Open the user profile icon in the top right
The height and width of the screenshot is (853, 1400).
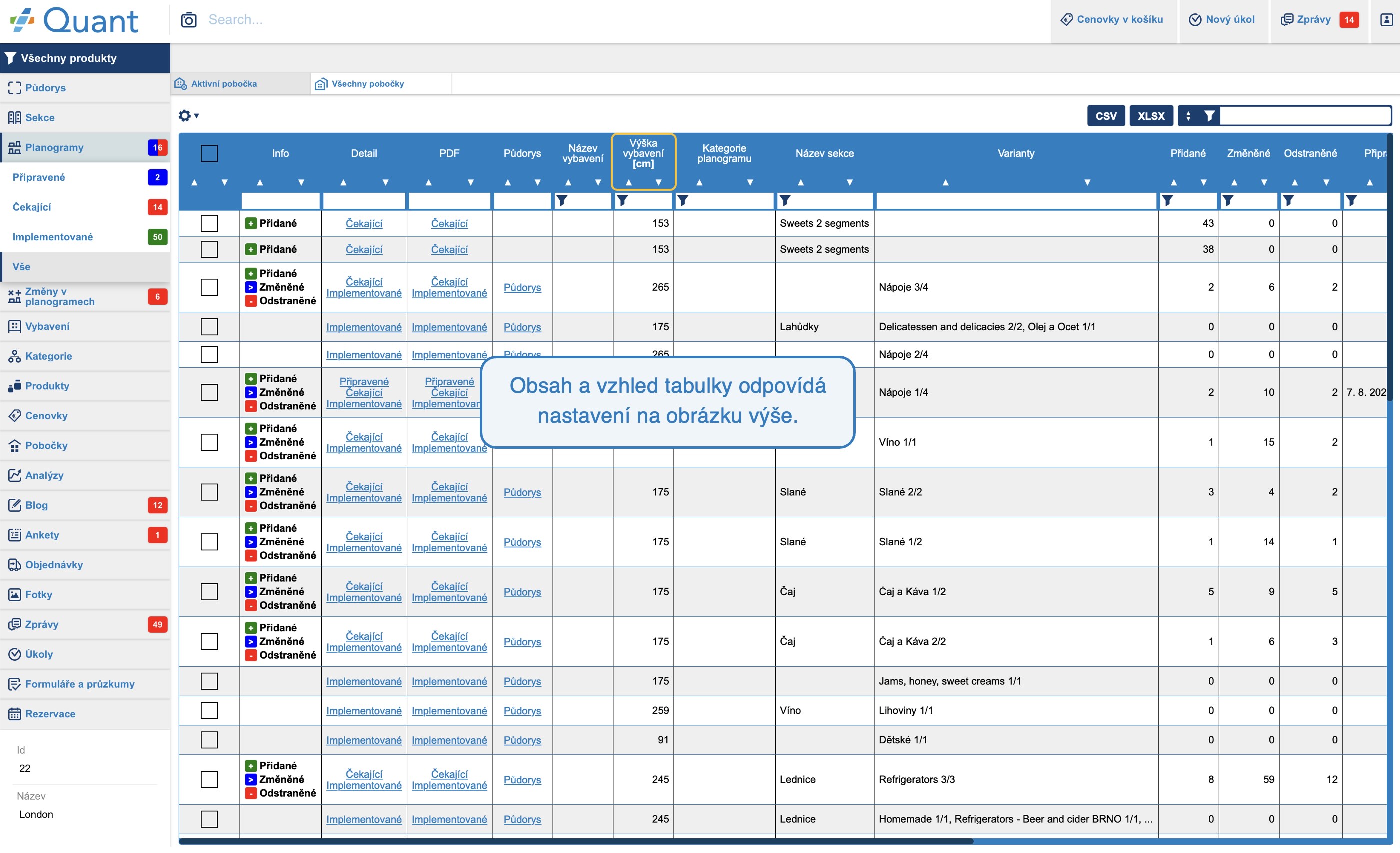(1386, 20)
